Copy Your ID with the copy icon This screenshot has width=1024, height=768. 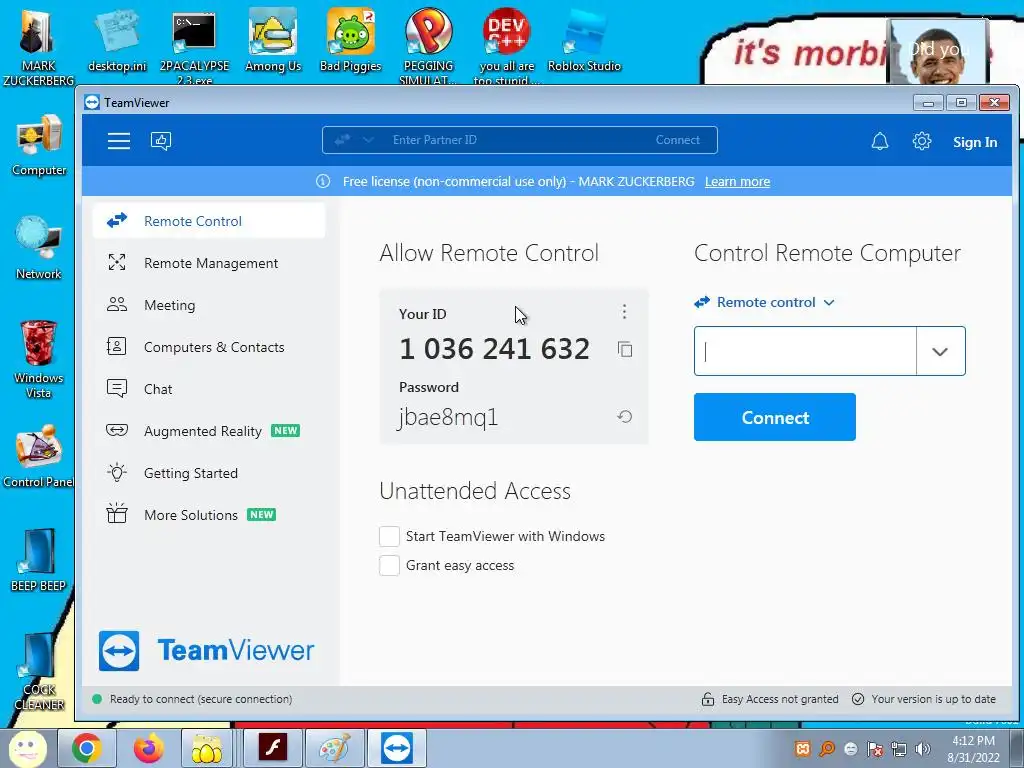624,349
